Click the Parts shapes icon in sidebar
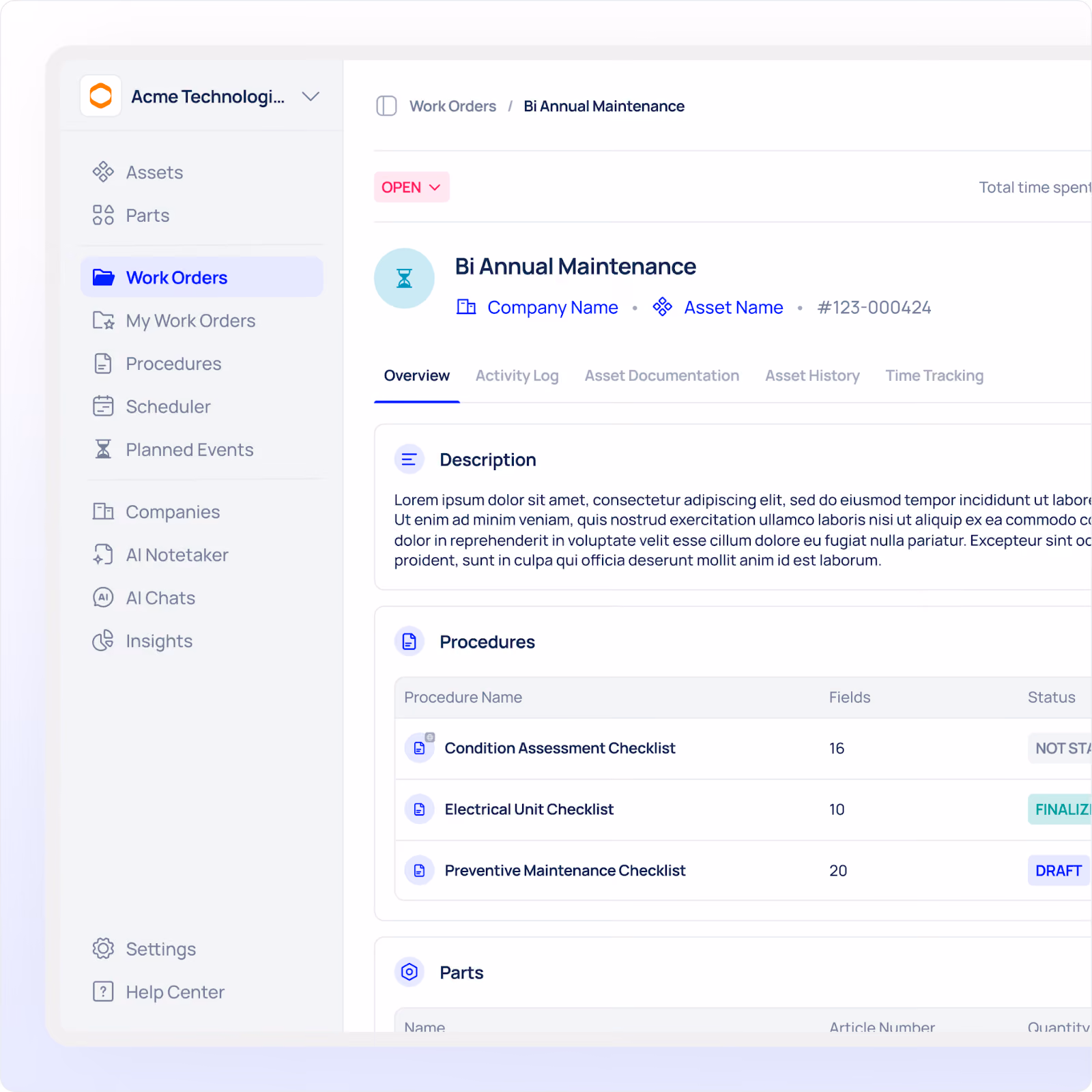The image size is (1092, 1092). pos(103,215)
